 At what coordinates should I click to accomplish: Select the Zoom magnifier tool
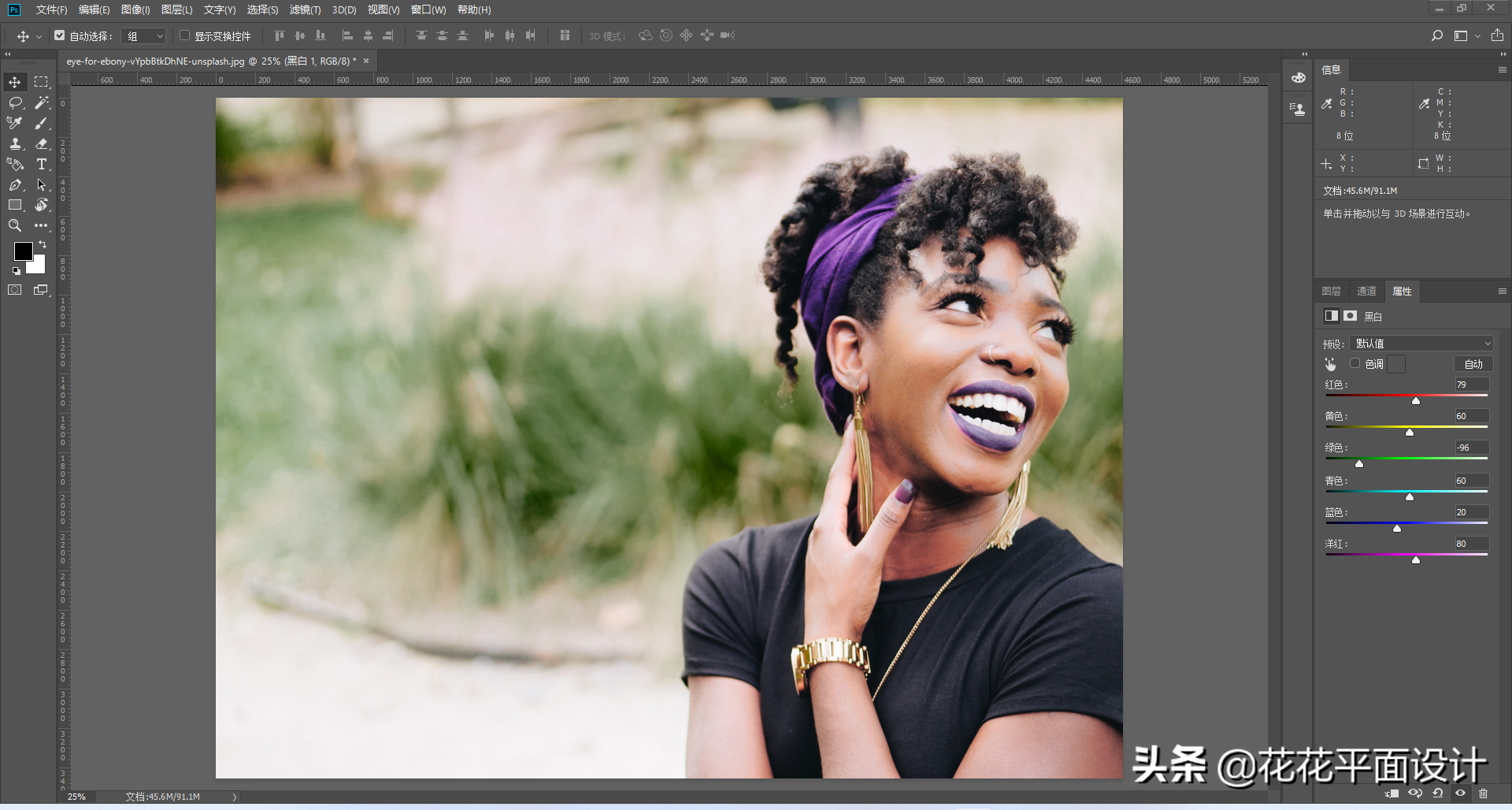15,225
